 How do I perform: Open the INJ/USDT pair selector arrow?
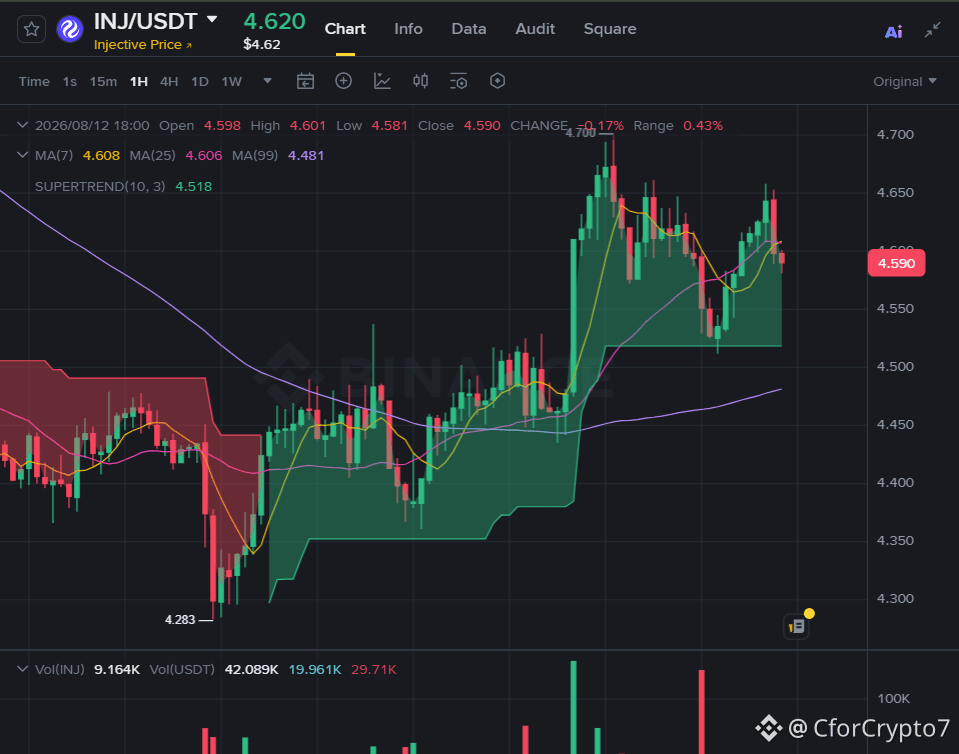pyautogui.click(x=212, y=20)
